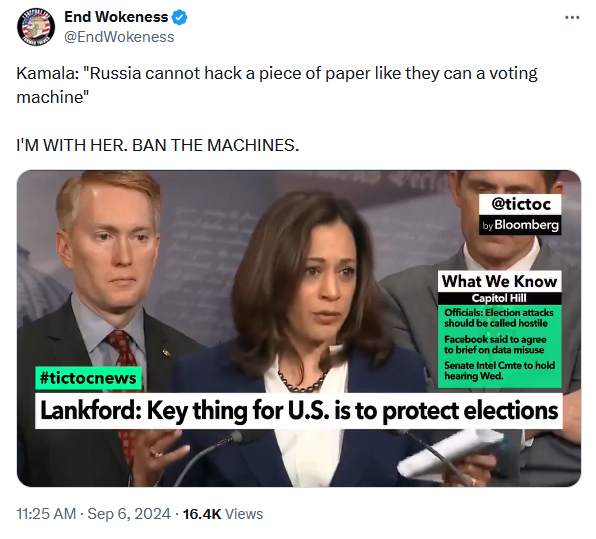
Task: Play the embedded Kamala video
Action: coord(299,328)
